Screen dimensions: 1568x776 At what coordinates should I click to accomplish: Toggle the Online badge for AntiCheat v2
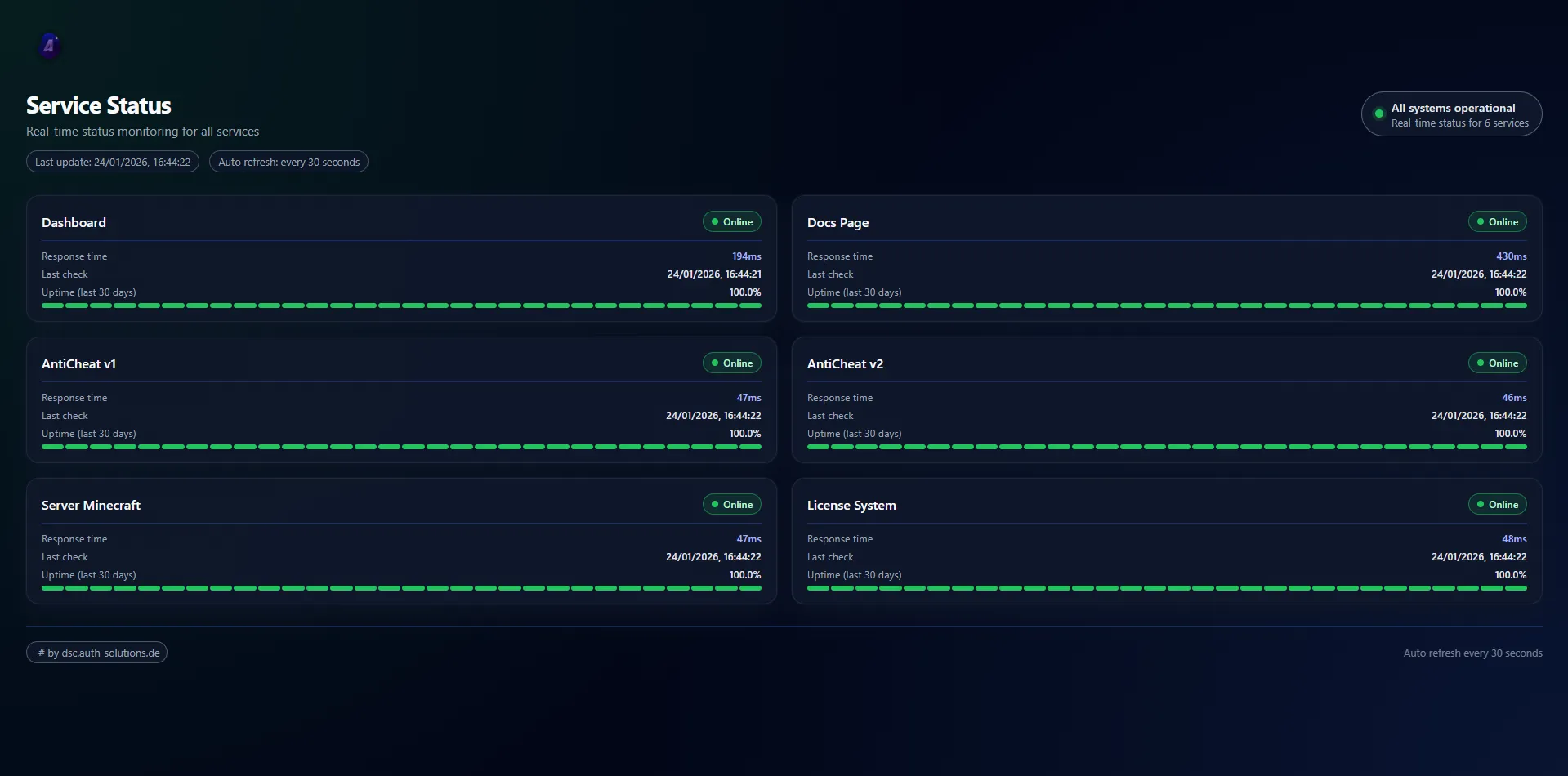(1497, 363)
